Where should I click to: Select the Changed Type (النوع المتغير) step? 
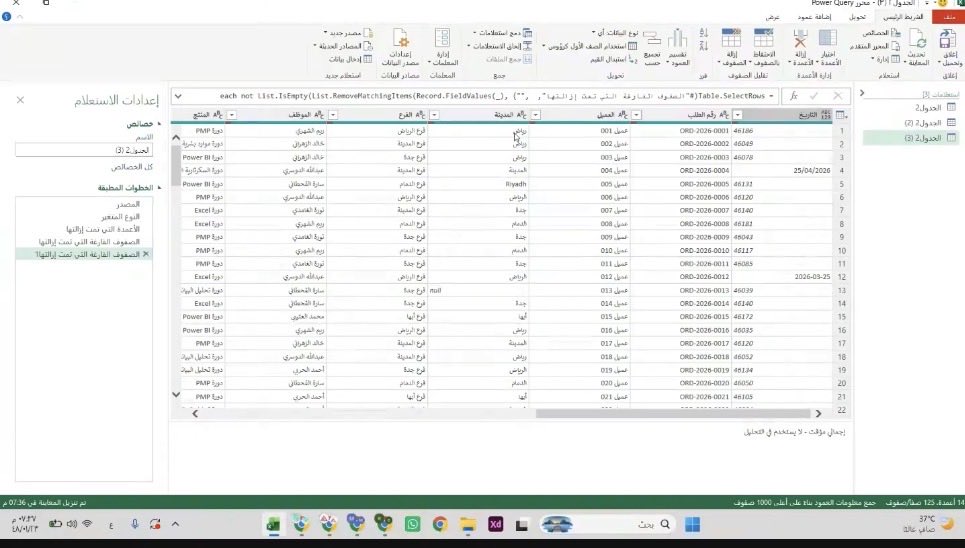[121, 217]
